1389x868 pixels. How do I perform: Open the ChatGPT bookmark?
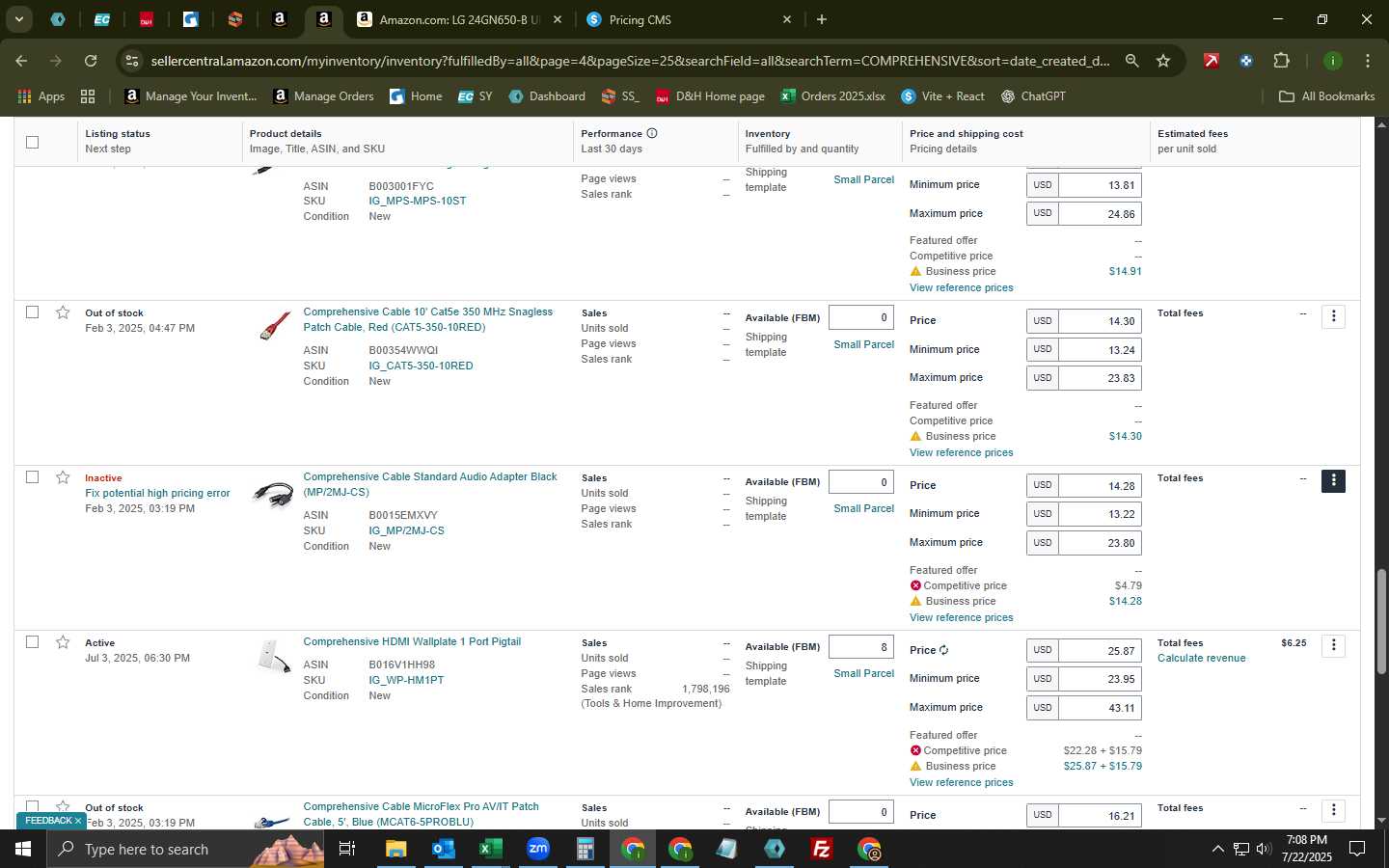pos(1033,96)
